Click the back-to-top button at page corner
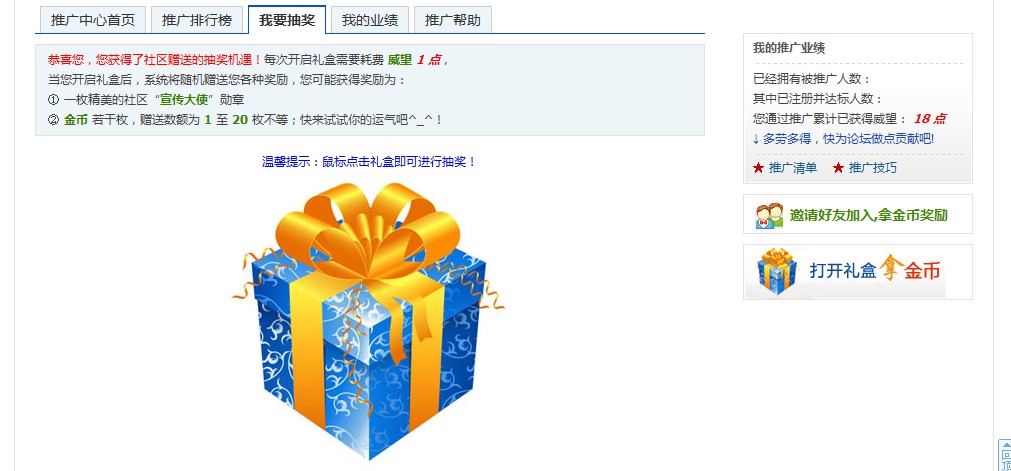Image resolution: width=1011 pixels, height=471 pixels. [x=1005, y=456]
